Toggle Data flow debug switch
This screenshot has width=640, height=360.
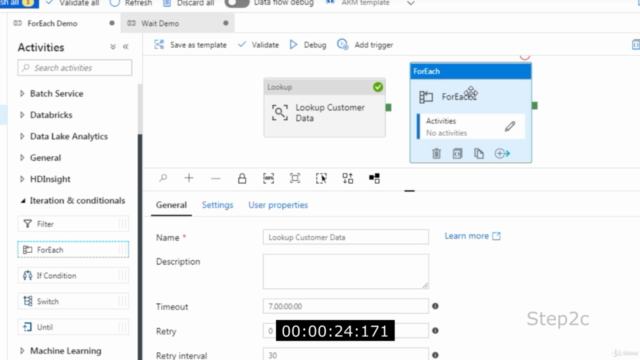(x=237, y=3)
